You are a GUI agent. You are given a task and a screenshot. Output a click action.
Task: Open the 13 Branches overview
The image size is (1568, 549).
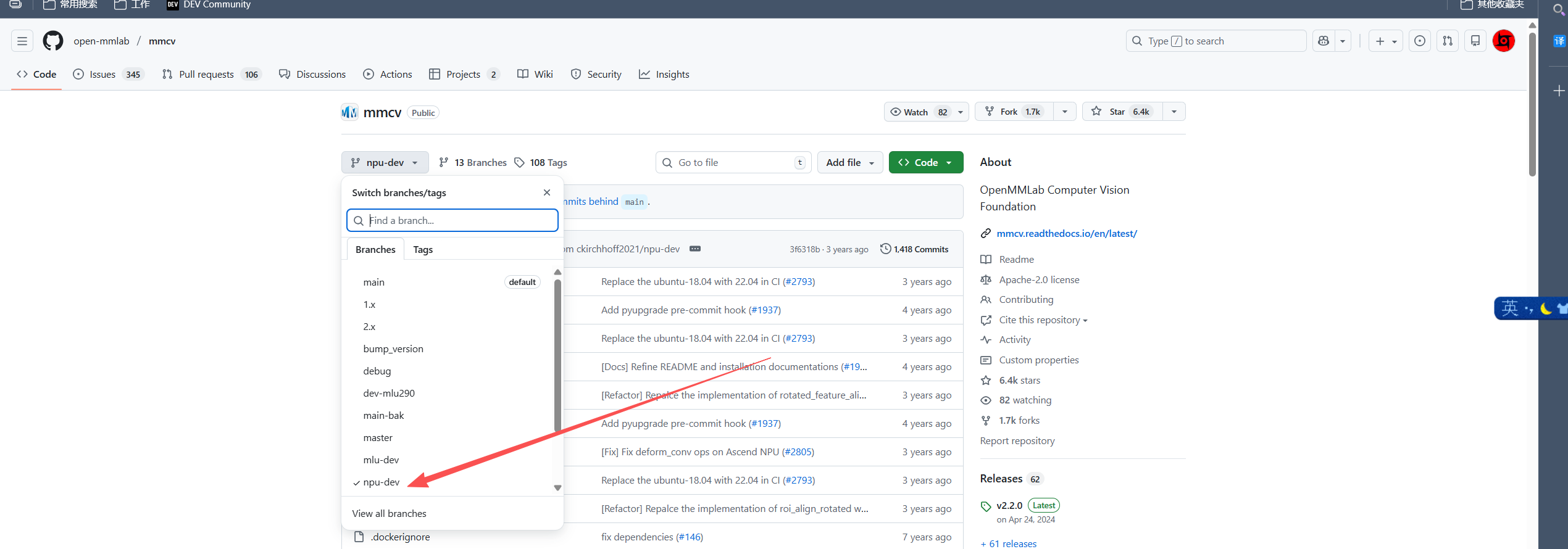[473, 163]
